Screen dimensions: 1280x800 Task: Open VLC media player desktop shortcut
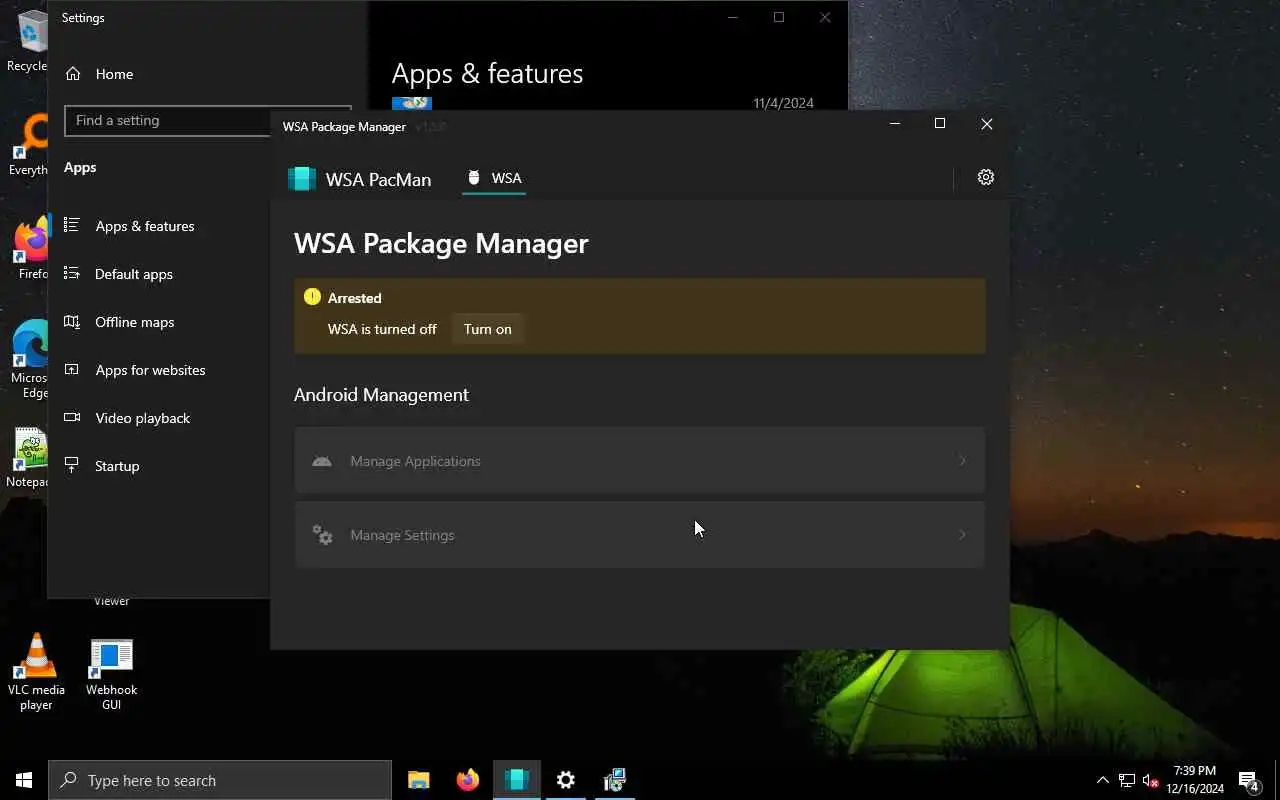tap(37, 672)
